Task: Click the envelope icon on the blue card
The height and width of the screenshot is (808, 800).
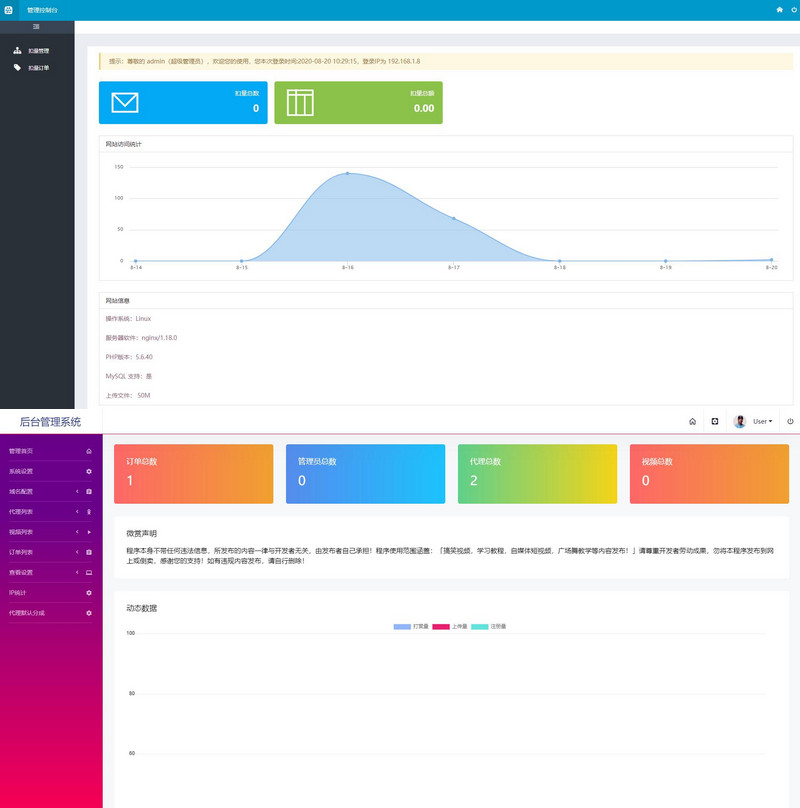Action: click(125, 103)
